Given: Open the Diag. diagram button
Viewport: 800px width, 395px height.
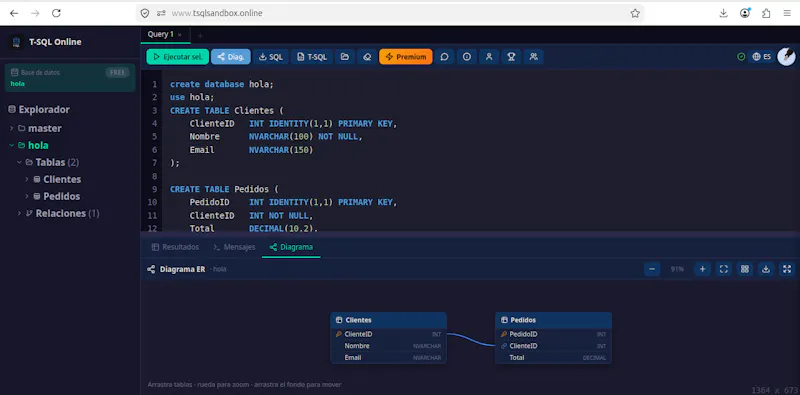Looking at the screenshot, I should click(x=231, y=57).
